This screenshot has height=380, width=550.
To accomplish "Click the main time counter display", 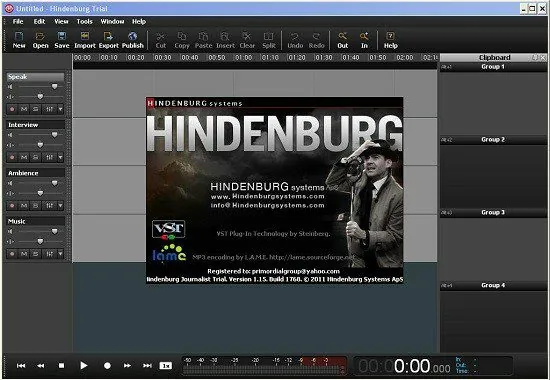I will [x=404, y=366].
